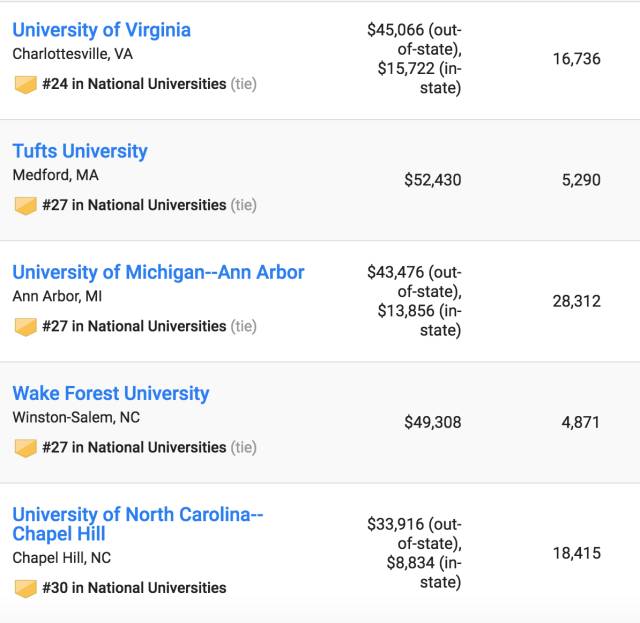Screen dimensions: 640x623
Task: Click the #30 in National Universities ranking
Action: click(134, 587)
